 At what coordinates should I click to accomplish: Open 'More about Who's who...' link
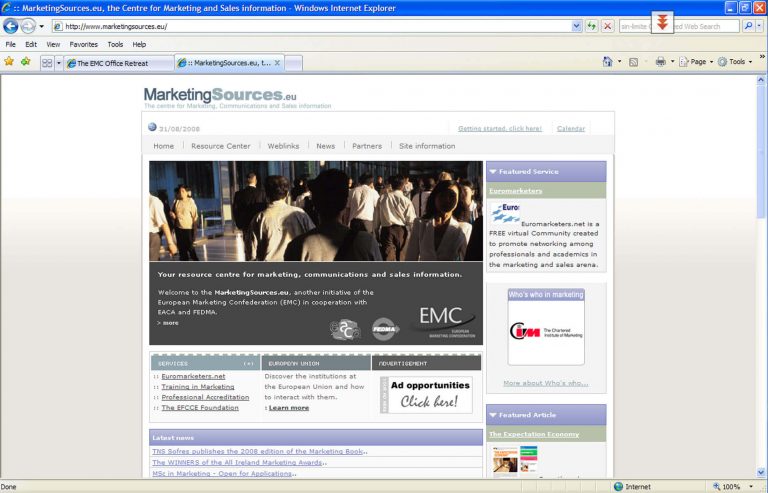click(x=546, y=383)
